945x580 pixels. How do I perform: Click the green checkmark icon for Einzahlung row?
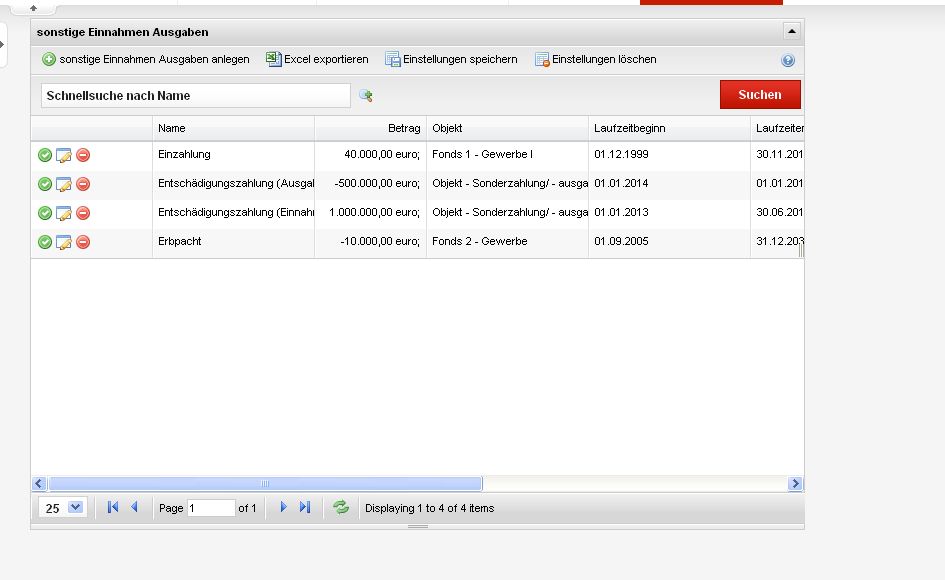tap(45, 155)
